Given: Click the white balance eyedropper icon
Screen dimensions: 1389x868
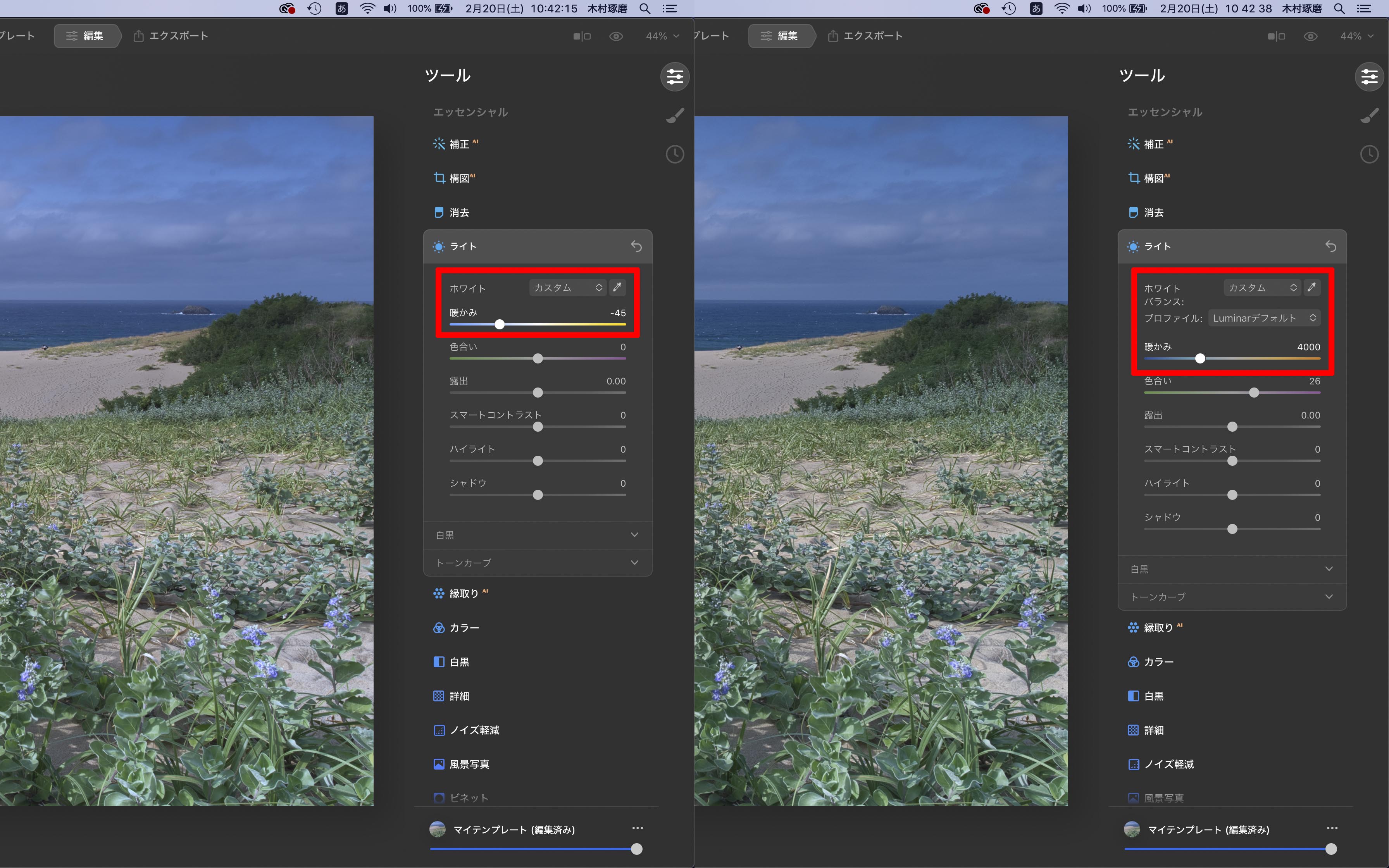Looking at the screenshot, I should [617, 288].
